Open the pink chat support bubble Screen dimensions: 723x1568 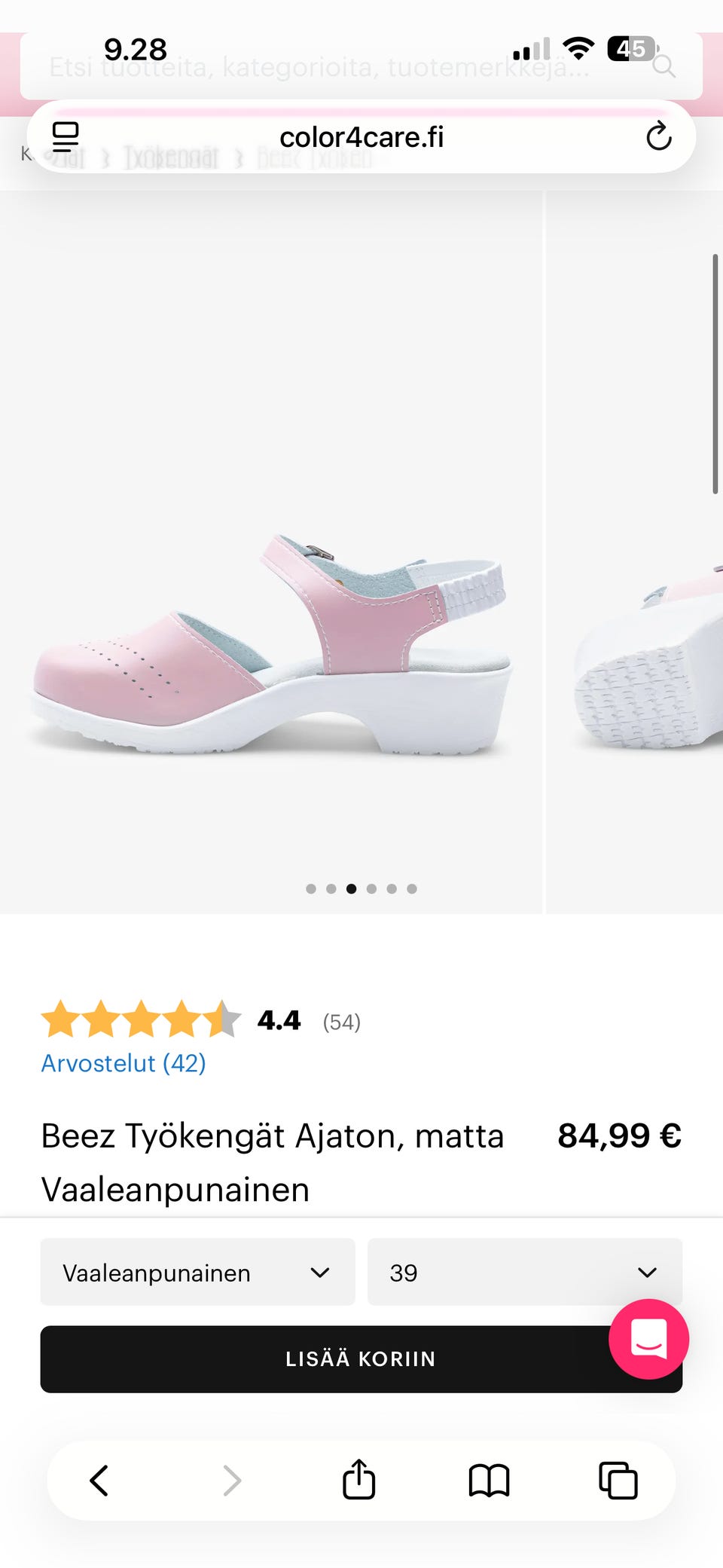pos(648,1339)
